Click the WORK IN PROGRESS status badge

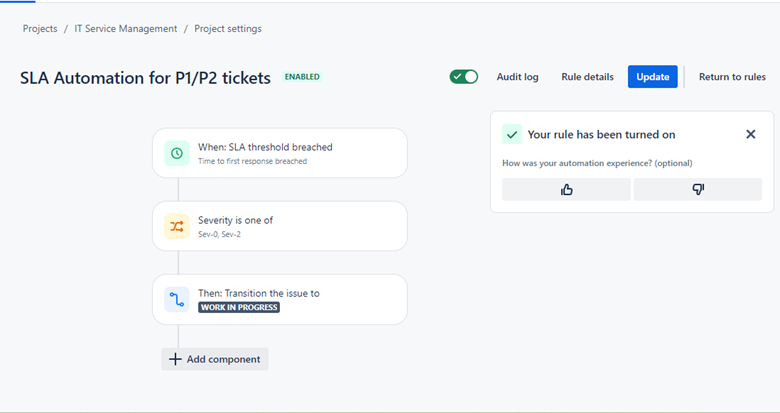click(239, 308)
